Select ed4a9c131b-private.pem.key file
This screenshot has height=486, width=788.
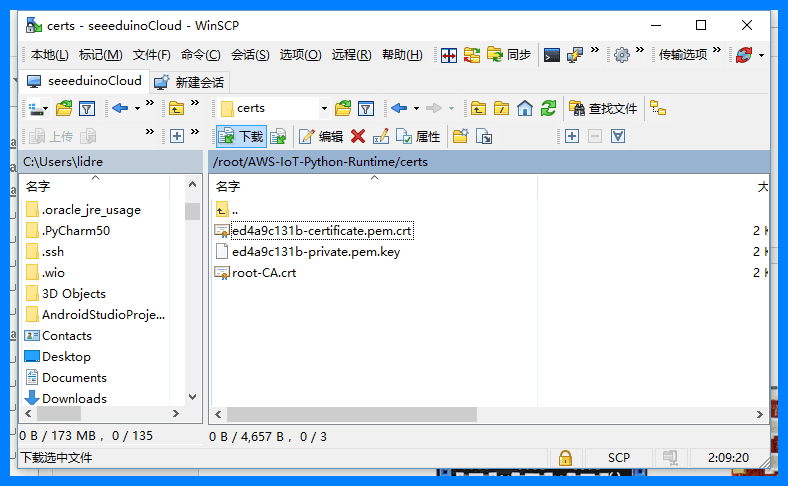316,252
